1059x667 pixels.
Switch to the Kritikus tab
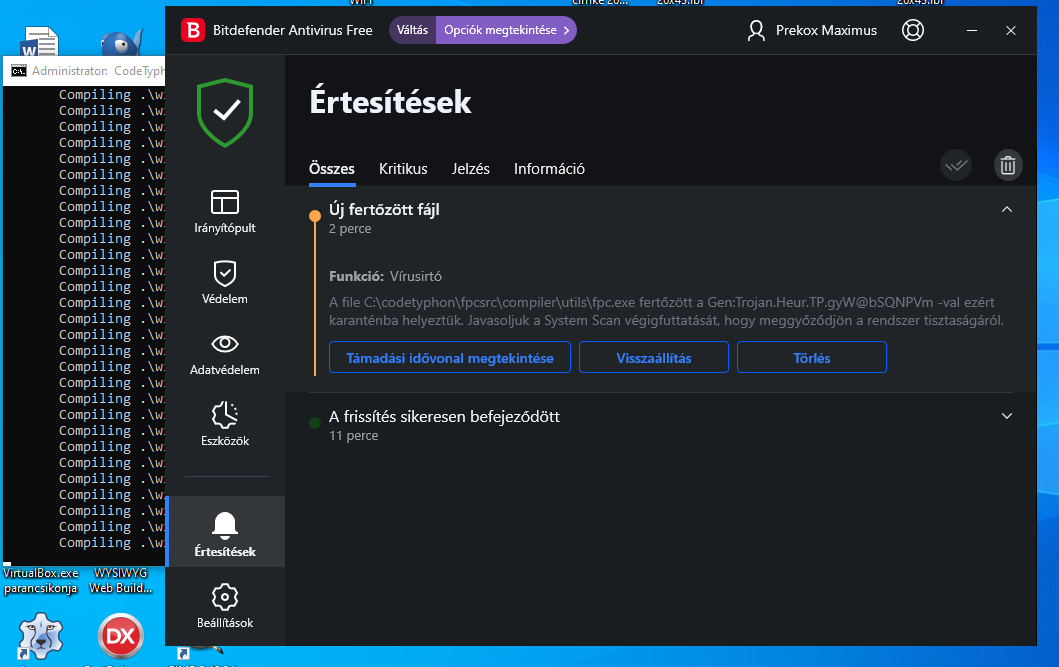tap(403, 169)
